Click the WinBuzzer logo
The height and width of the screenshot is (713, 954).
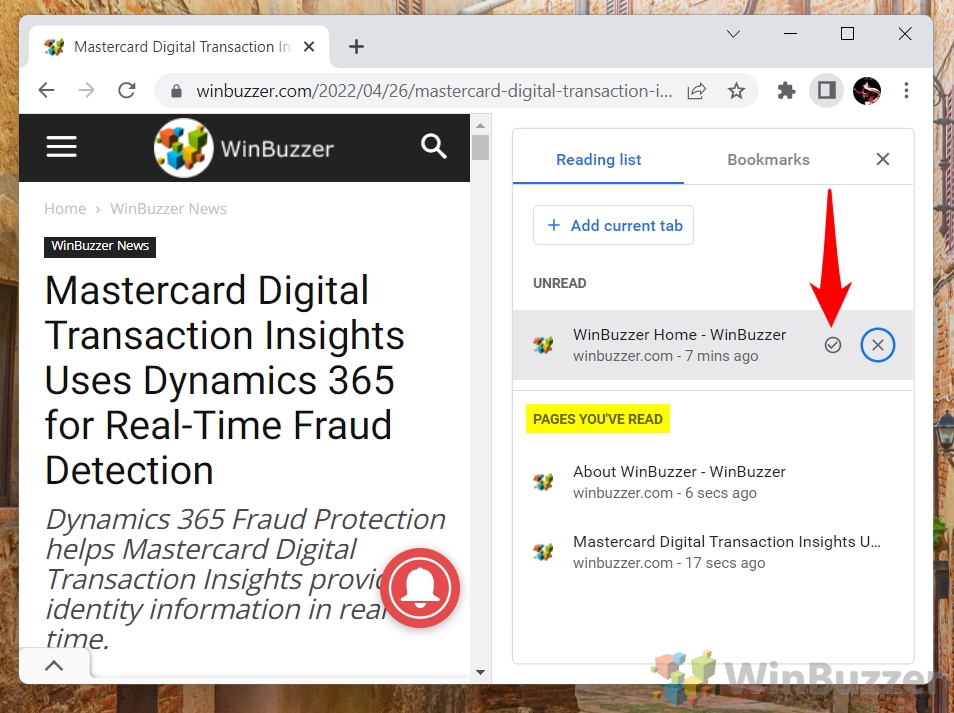[244, 148]
